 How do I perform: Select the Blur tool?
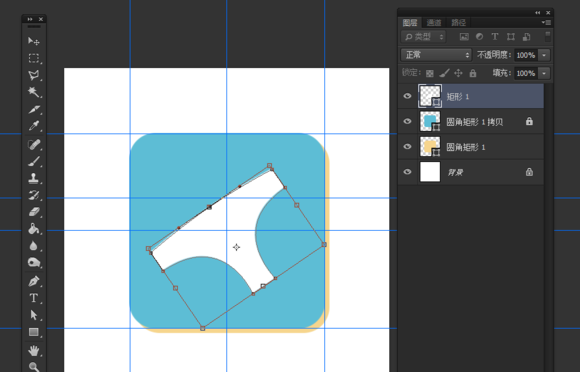(34, 246)
